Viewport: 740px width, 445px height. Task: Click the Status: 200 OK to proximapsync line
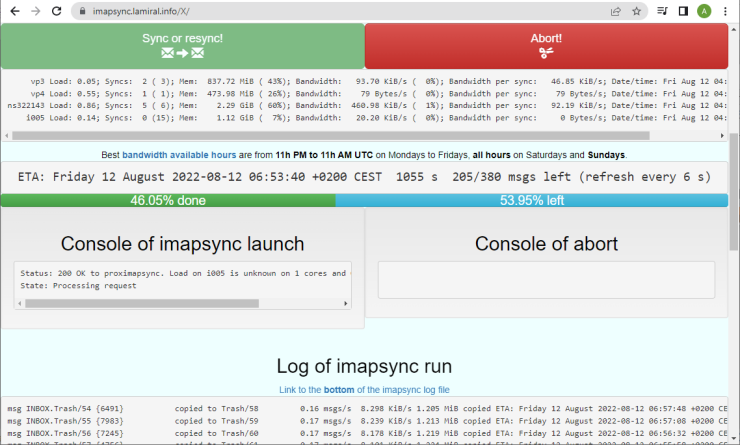click(x=185, y=273)
